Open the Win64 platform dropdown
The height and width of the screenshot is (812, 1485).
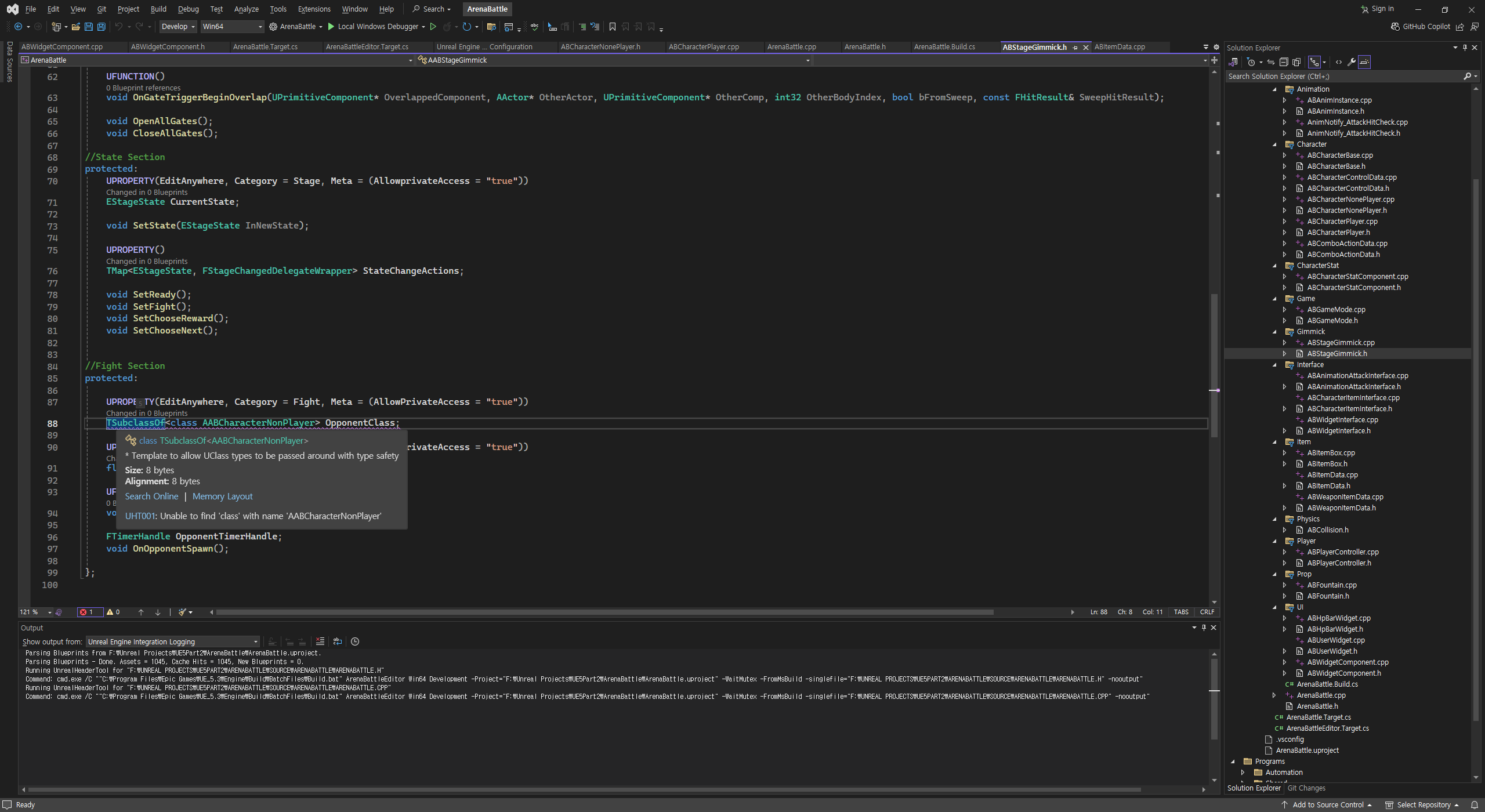[x=232, y=27]
